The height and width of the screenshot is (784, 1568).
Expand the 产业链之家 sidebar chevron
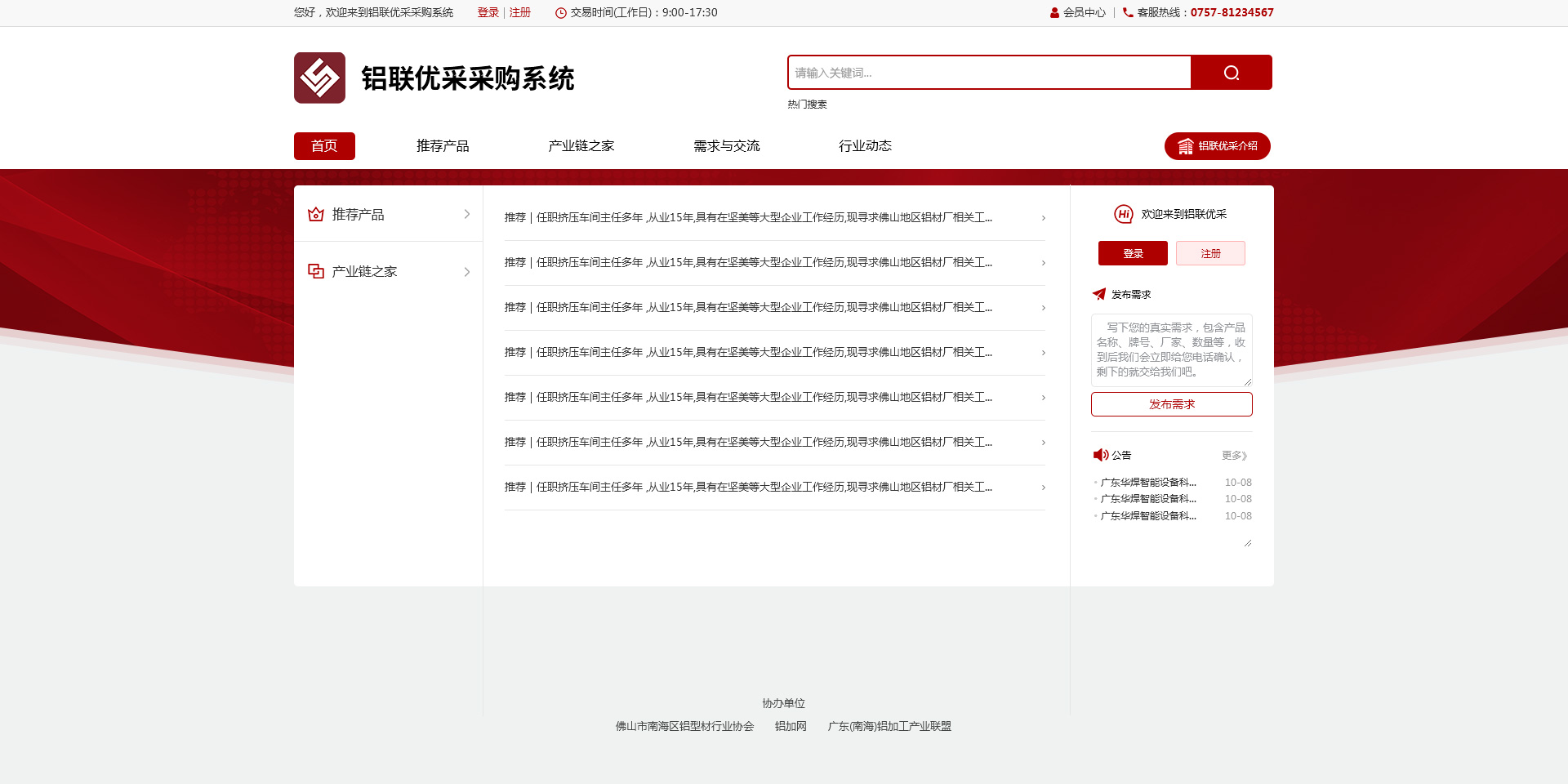point(467,272)
